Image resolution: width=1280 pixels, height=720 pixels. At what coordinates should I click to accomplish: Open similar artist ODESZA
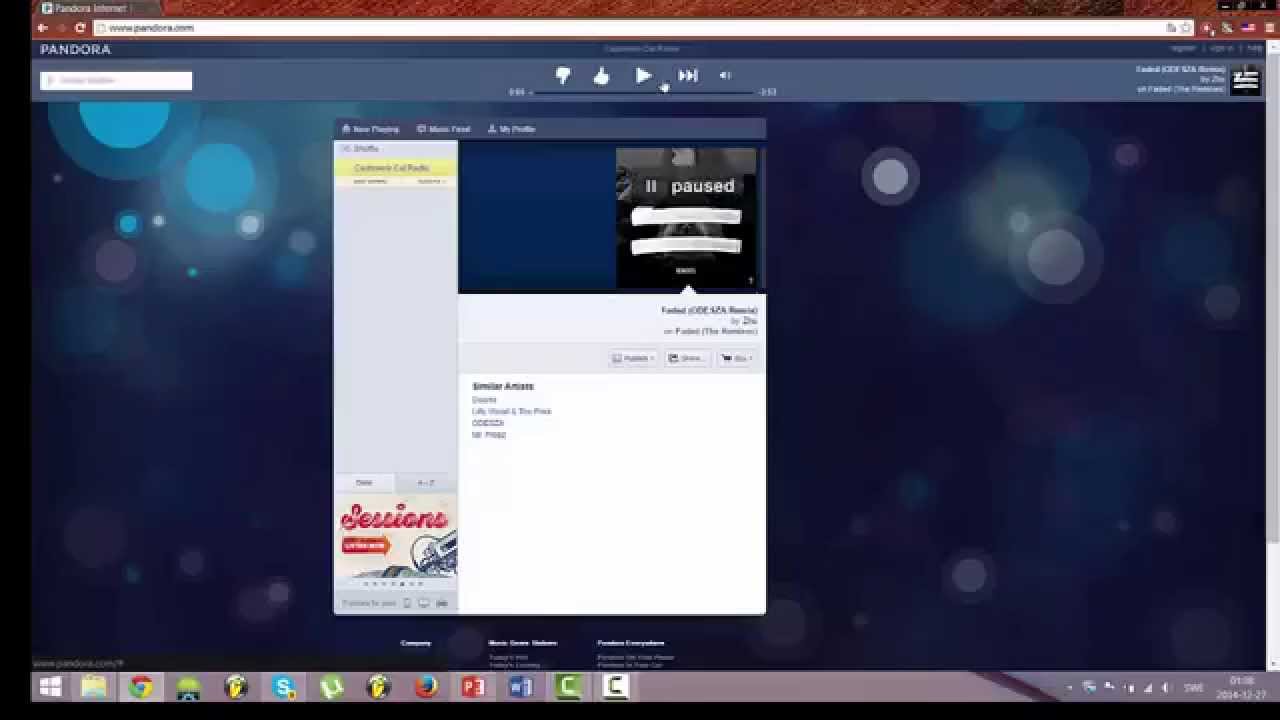coord(488,424)
